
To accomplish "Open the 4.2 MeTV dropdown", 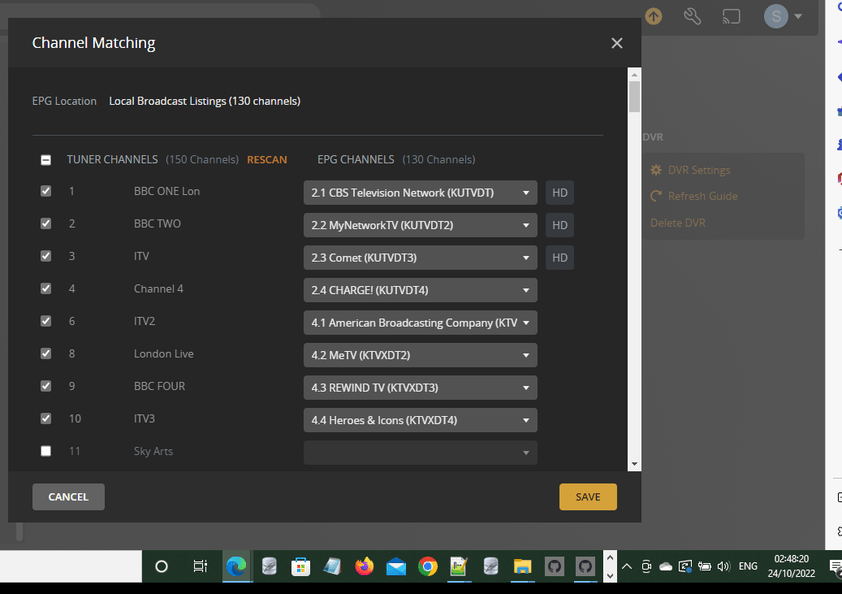I will tap(420, 355).
